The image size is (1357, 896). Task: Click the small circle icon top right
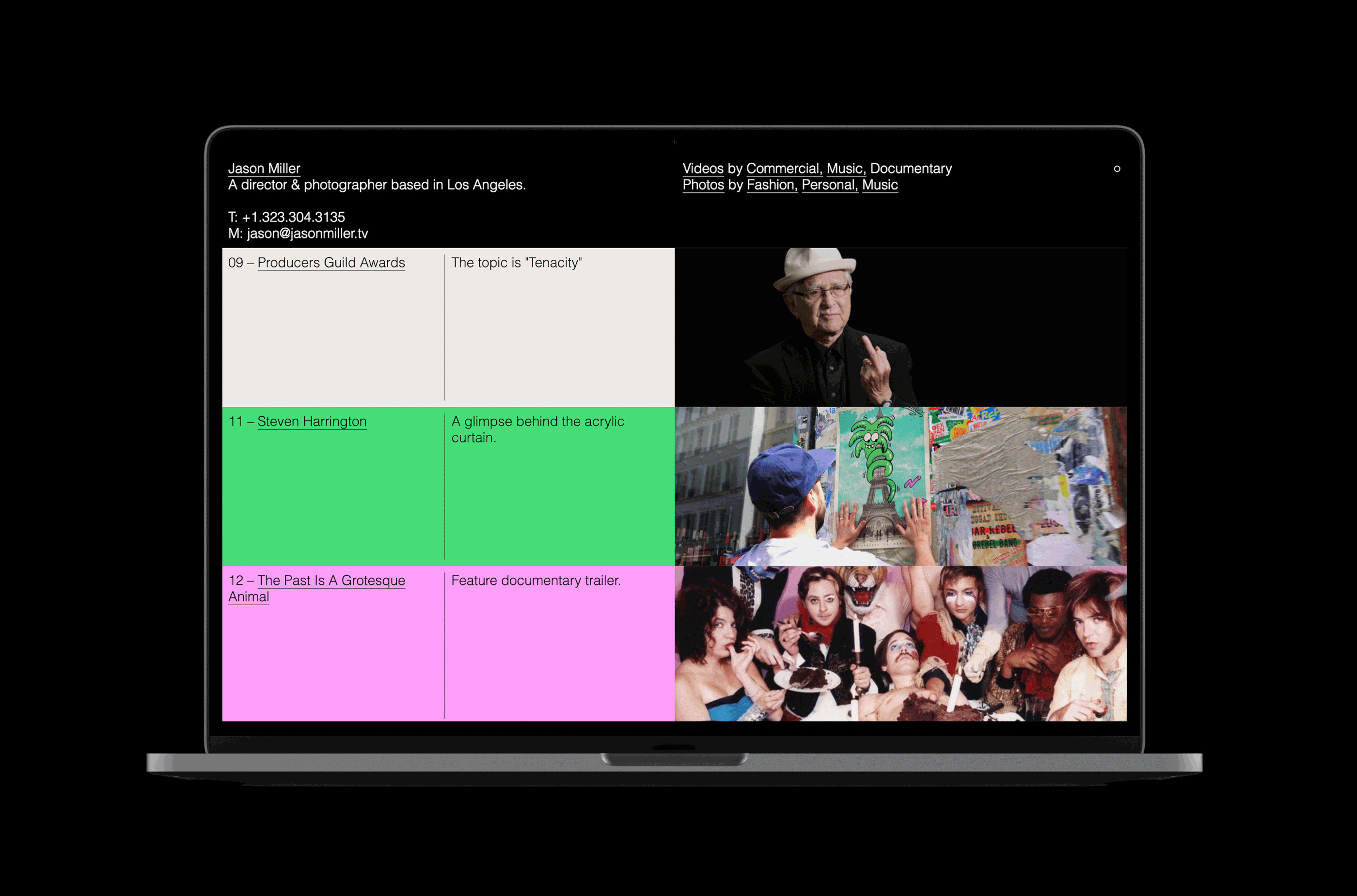pyautogui.click(x=1117, y=169)
